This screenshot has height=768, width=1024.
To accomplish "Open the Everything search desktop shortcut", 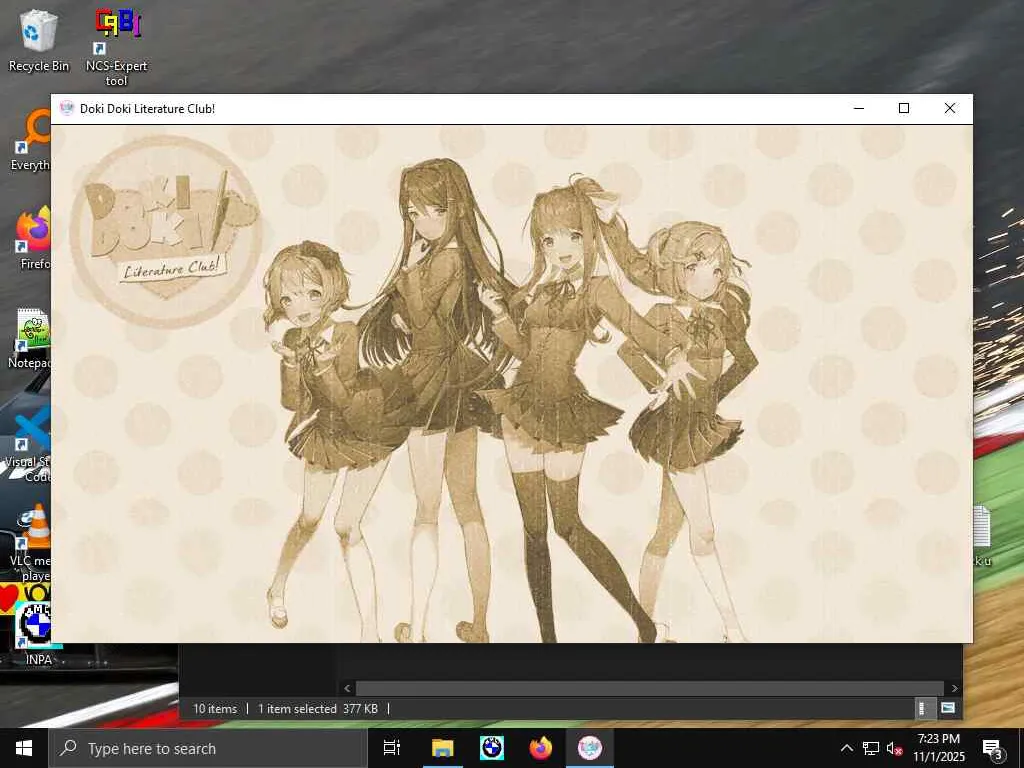I will coord(31,140).
